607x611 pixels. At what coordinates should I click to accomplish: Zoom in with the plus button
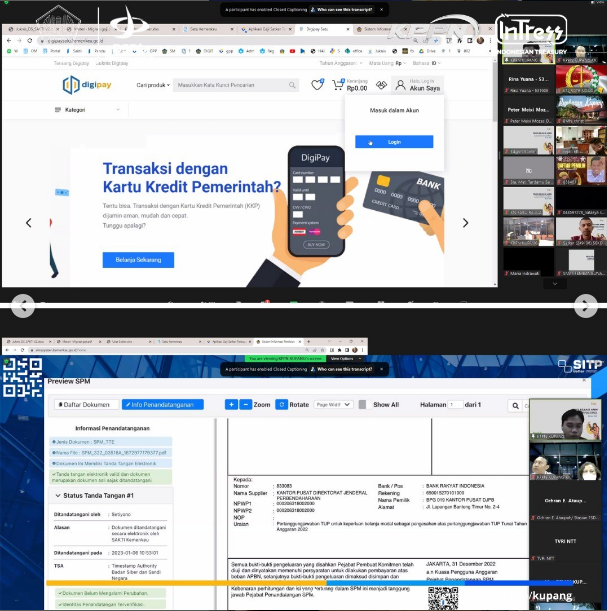pos(232,404)
